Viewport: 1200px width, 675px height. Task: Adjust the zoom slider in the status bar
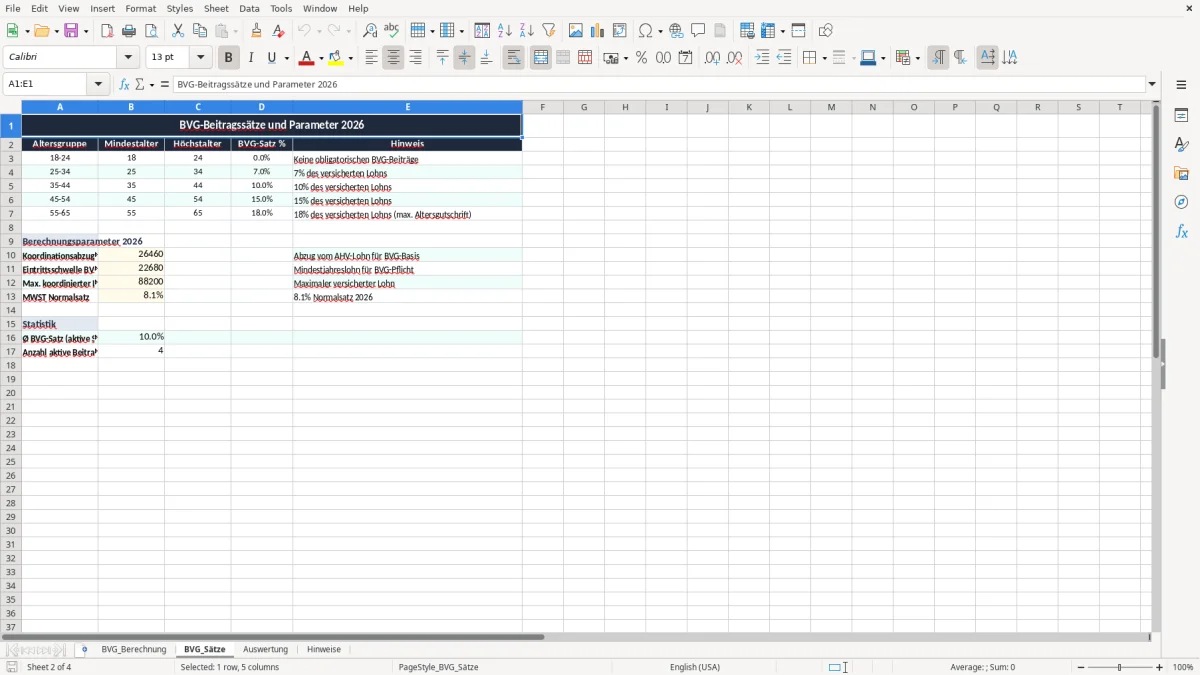pos(1120,667)
